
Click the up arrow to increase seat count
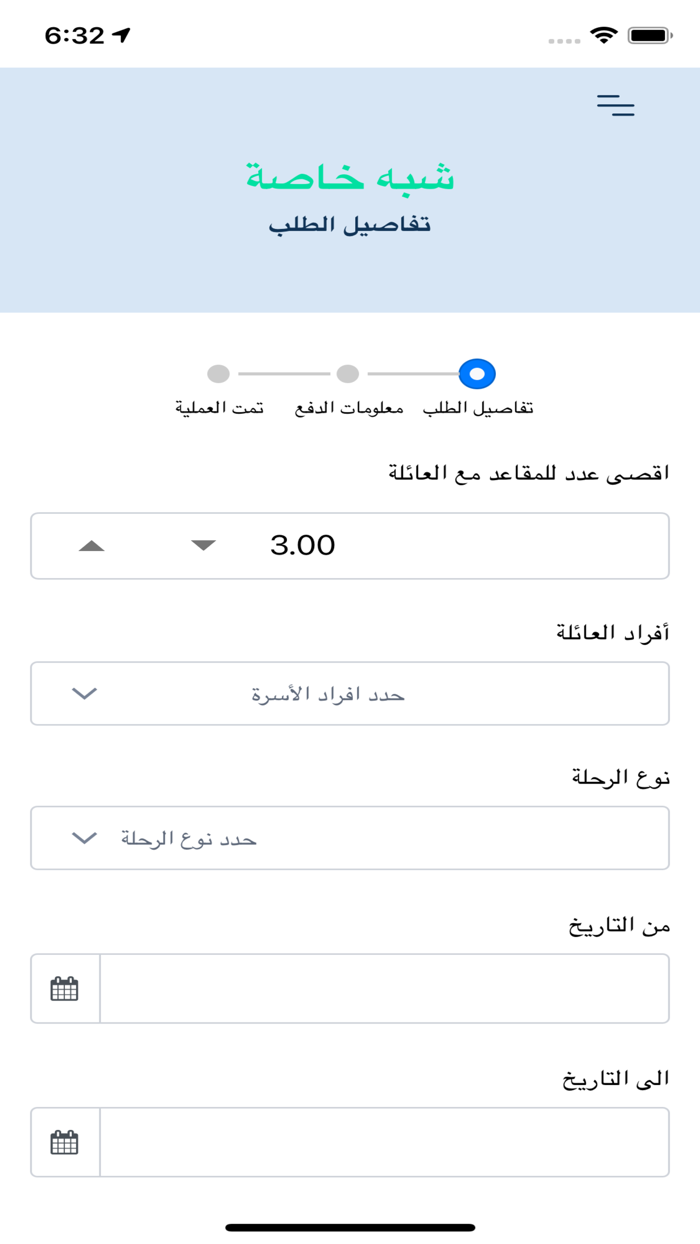pyautogui.click(x=90, y=546)
